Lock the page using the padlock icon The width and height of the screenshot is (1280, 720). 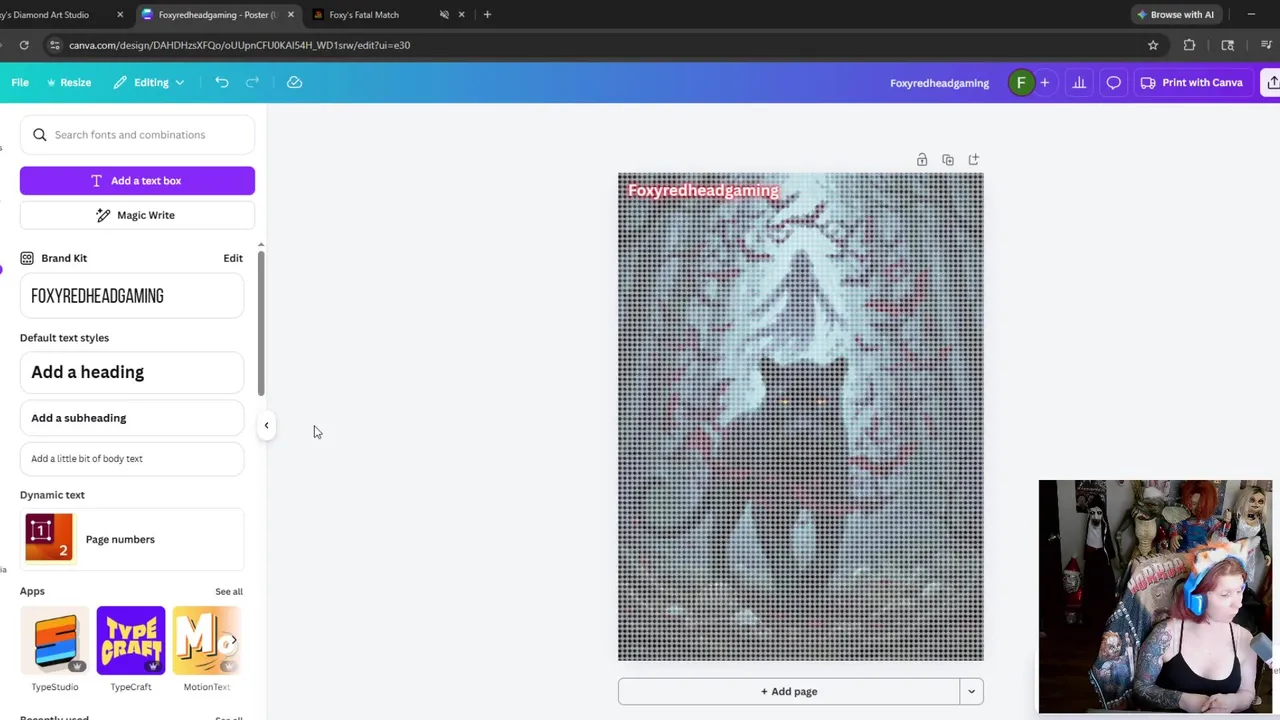click(x=922, y=160)
